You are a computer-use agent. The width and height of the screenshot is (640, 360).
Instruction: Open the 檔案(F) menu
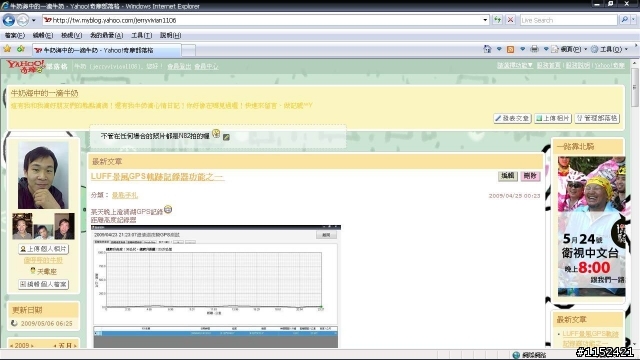pyautogui.click(x=15, y=36)
